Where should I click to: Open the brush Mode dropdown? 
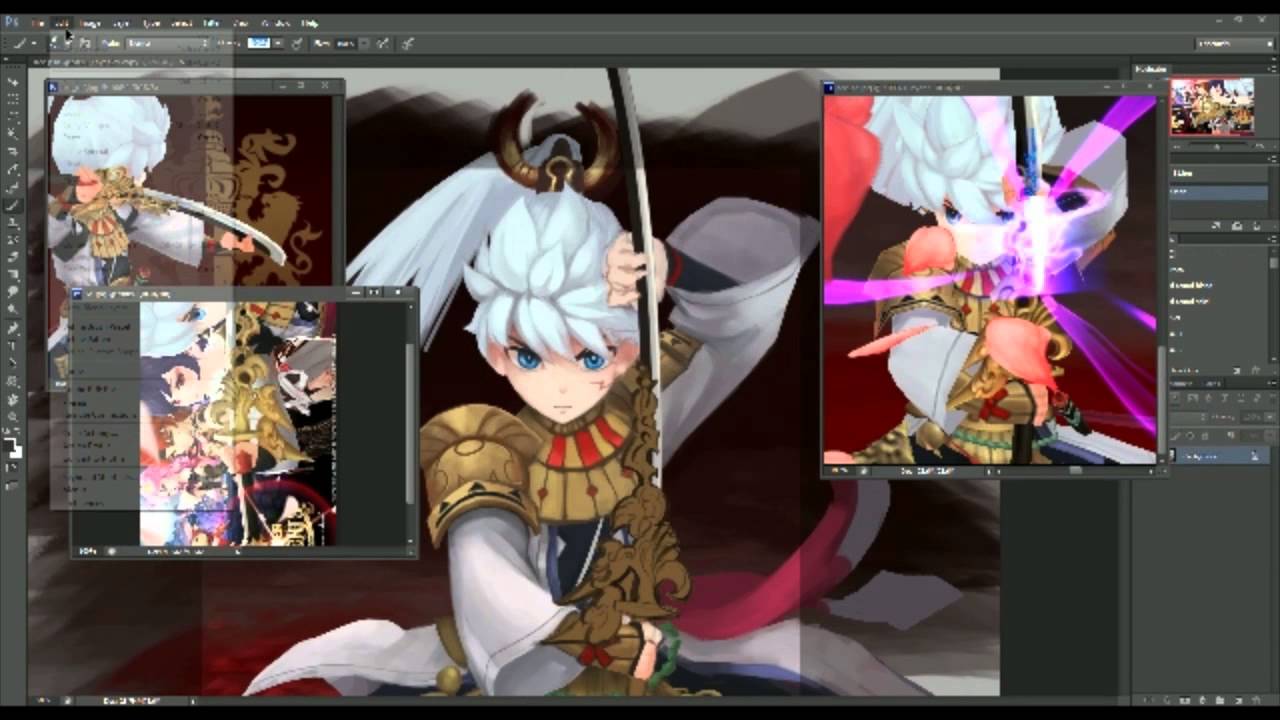click(x=167, y=43)
